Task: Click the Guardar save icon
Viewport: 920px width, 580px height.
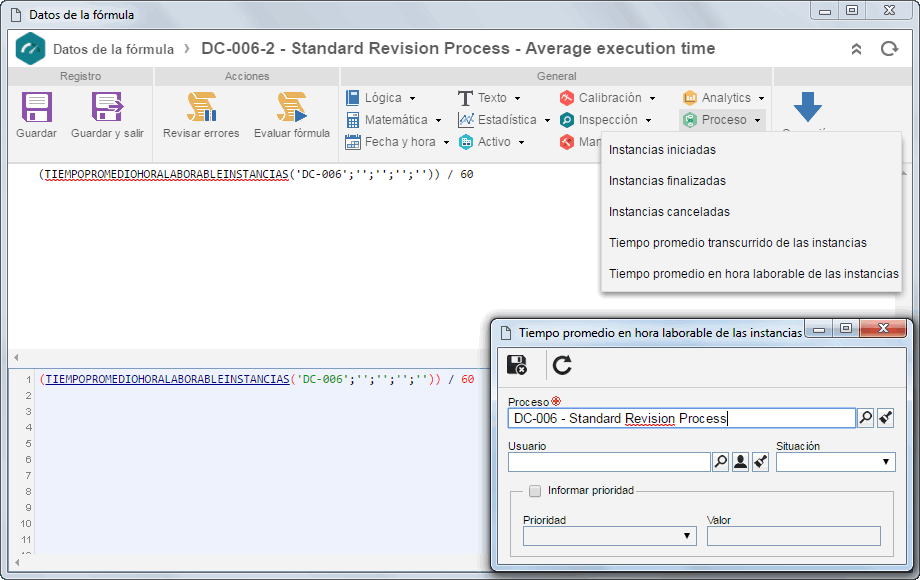Action: coord(36,107)
